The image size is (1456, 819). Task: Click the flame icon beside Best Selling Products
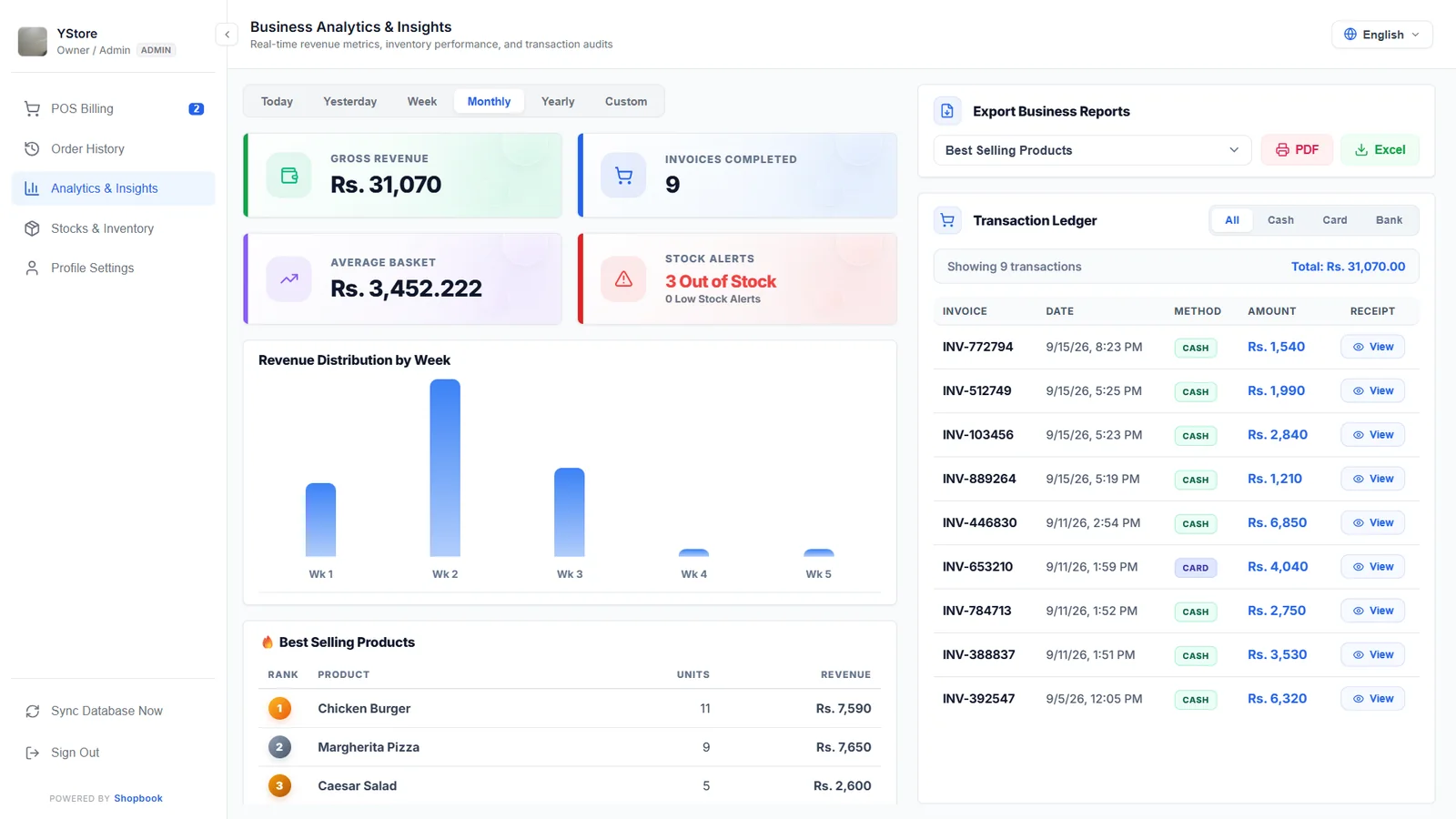click(x=268, y=642)
